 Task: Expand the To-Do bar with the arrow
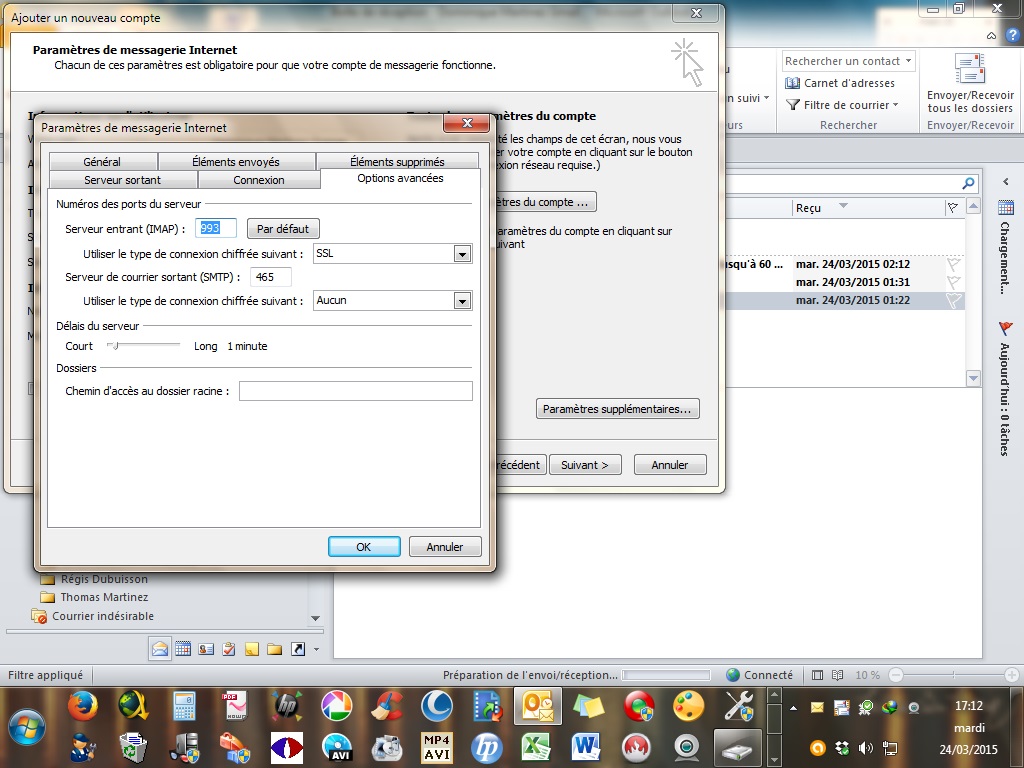coord(1006,182)
